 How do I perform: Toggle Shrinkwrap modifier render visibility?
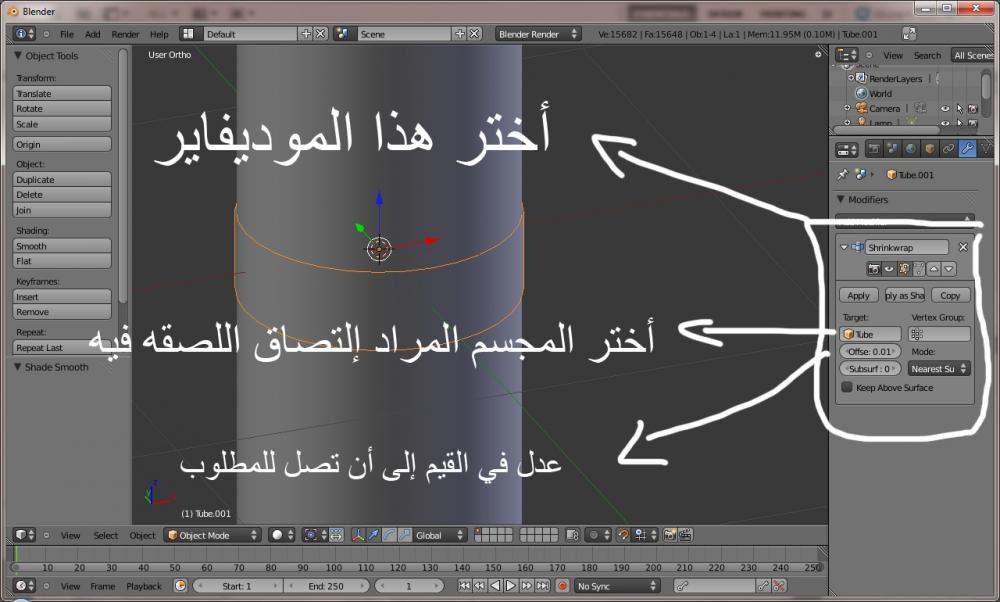click(x=874, y=269)
